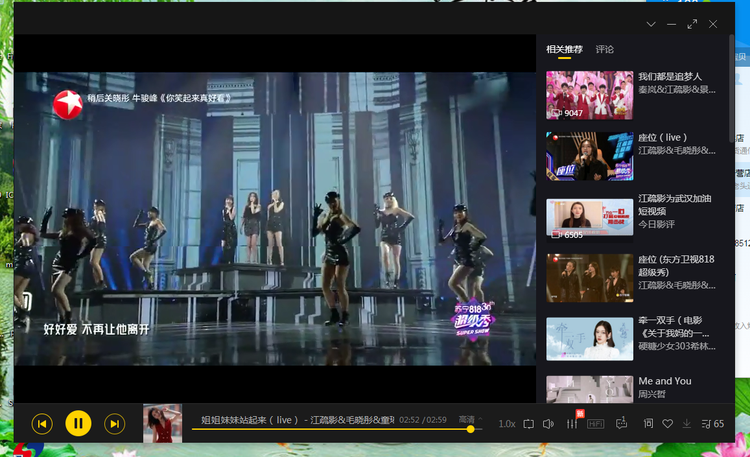The image size is (750, 457).
Task: Toggle the loop play mode icon
Action: 528,424
